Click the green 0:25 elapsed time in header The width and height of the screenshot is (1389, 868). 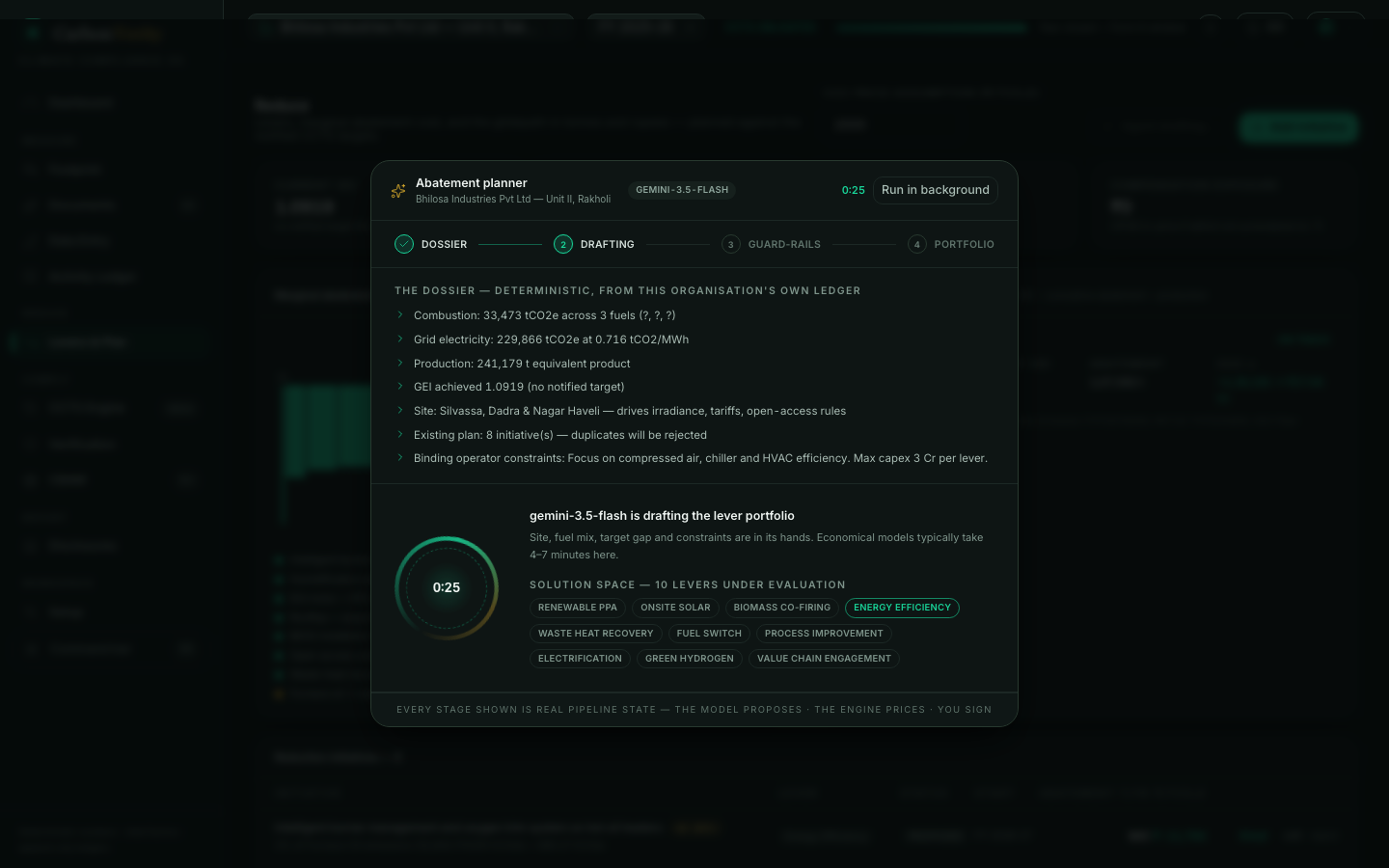(853, 190)
